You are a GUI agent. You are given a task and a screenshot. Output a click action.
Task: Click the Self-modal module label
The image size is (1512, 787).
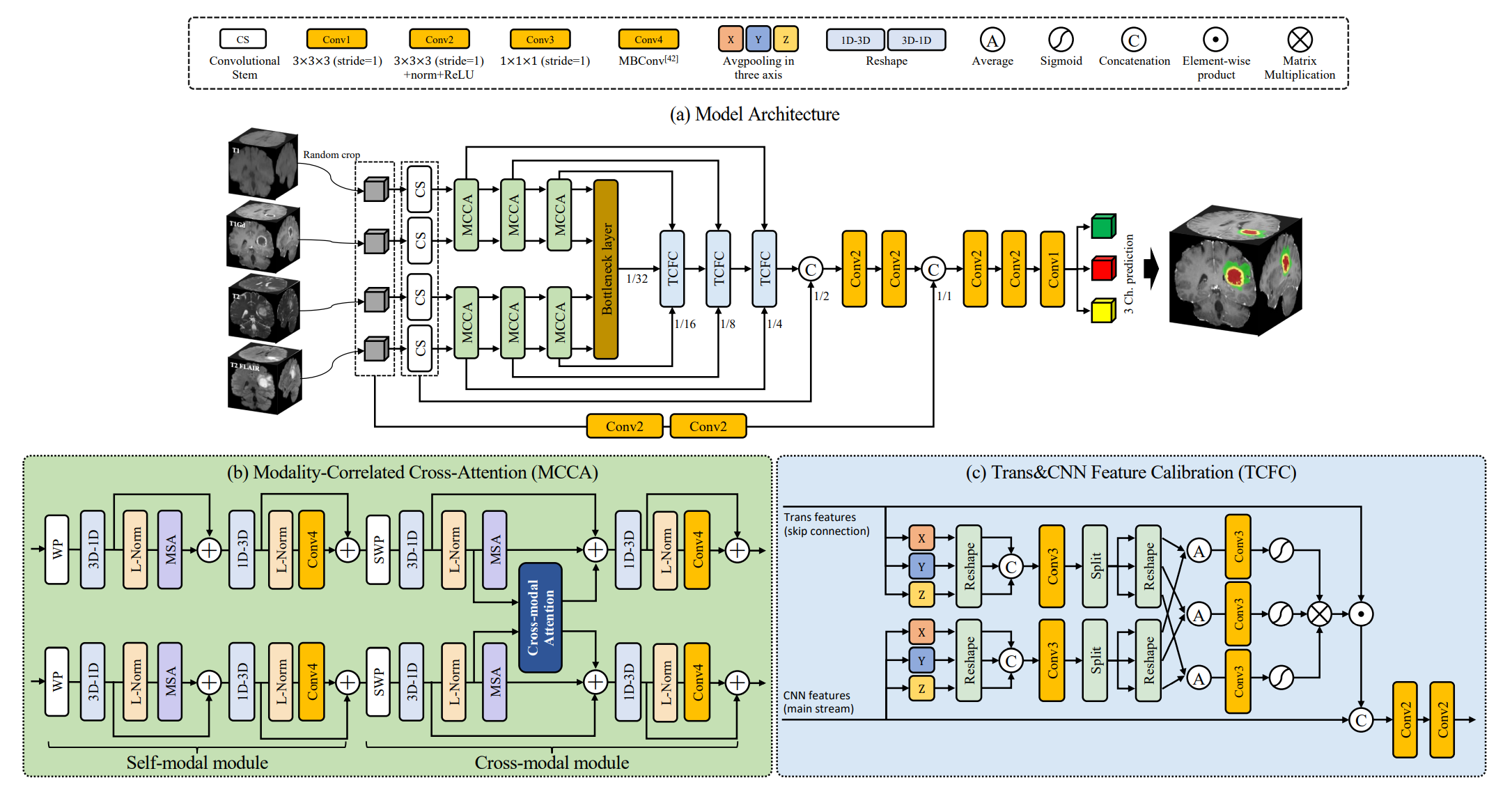197,763
